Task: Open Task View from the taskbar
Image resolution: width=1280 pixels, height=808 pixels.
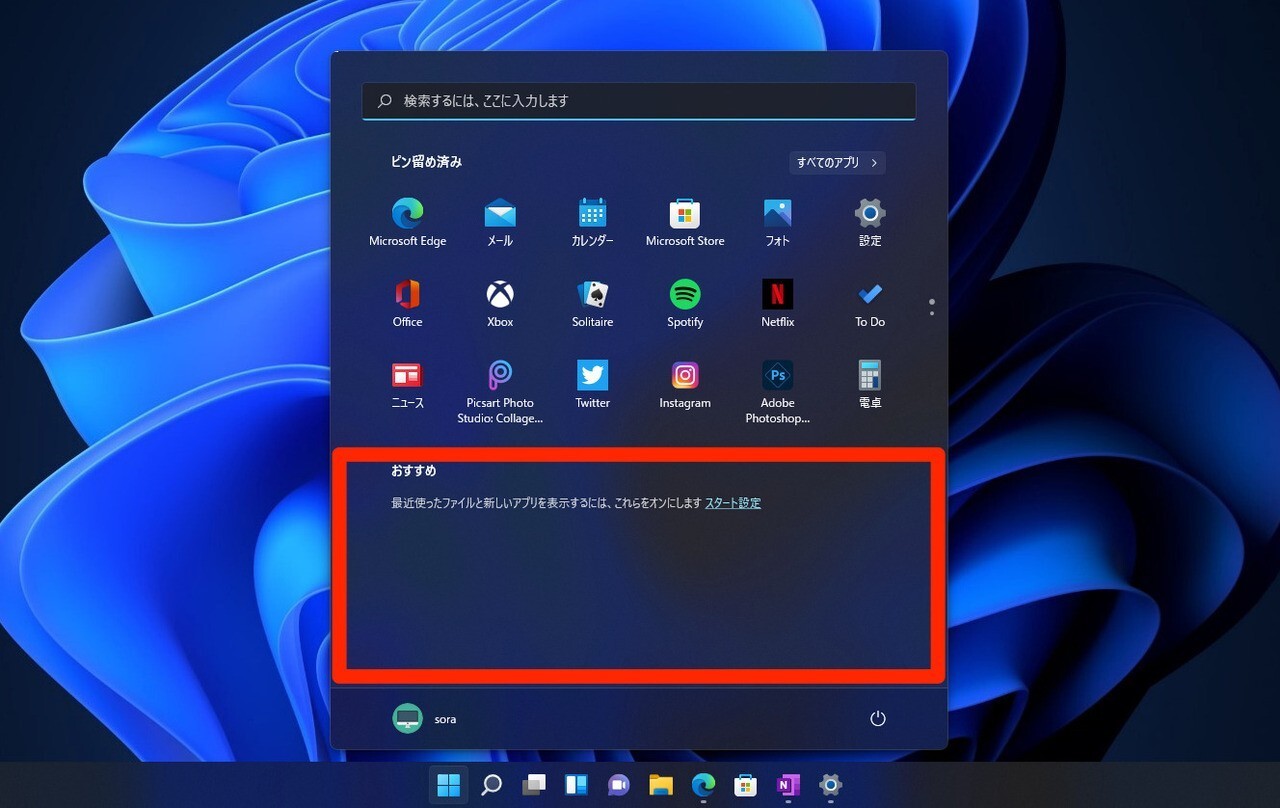Action: (534, 785)
